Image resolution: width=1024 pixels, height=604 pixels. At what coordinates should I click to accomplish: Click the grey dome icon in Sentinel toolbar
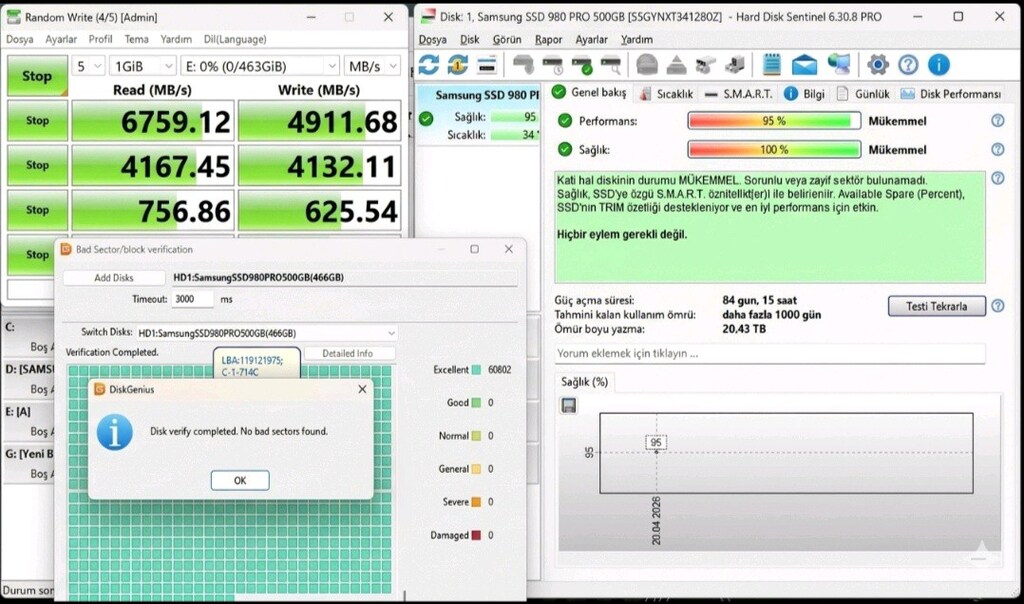click(647, 65)
